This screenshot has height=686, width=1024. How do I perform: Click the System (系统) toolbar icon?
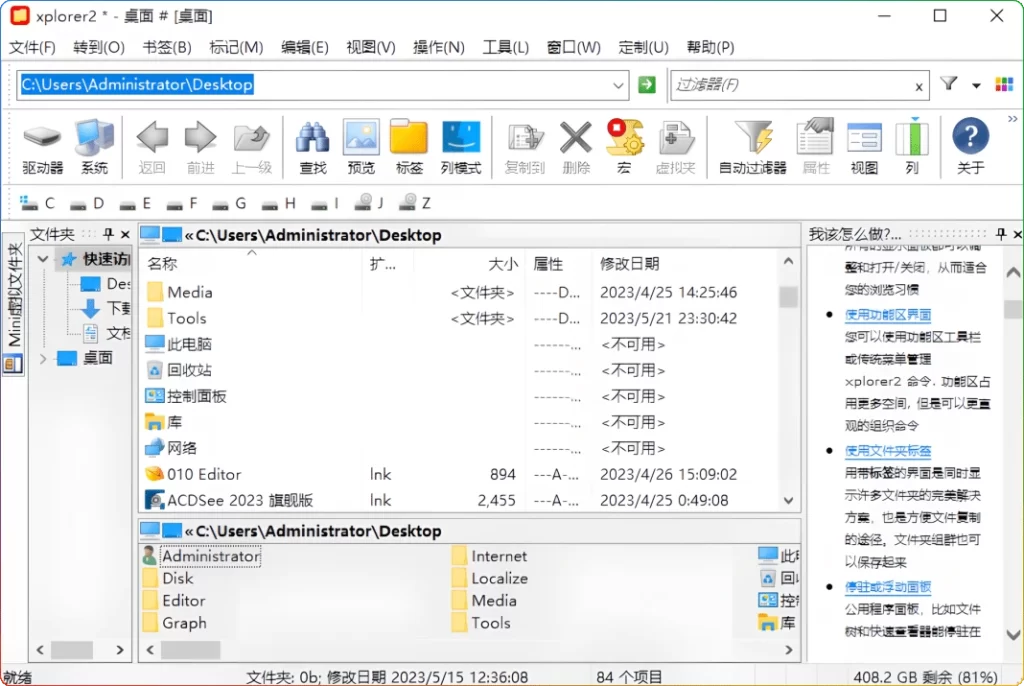point(95,147)
